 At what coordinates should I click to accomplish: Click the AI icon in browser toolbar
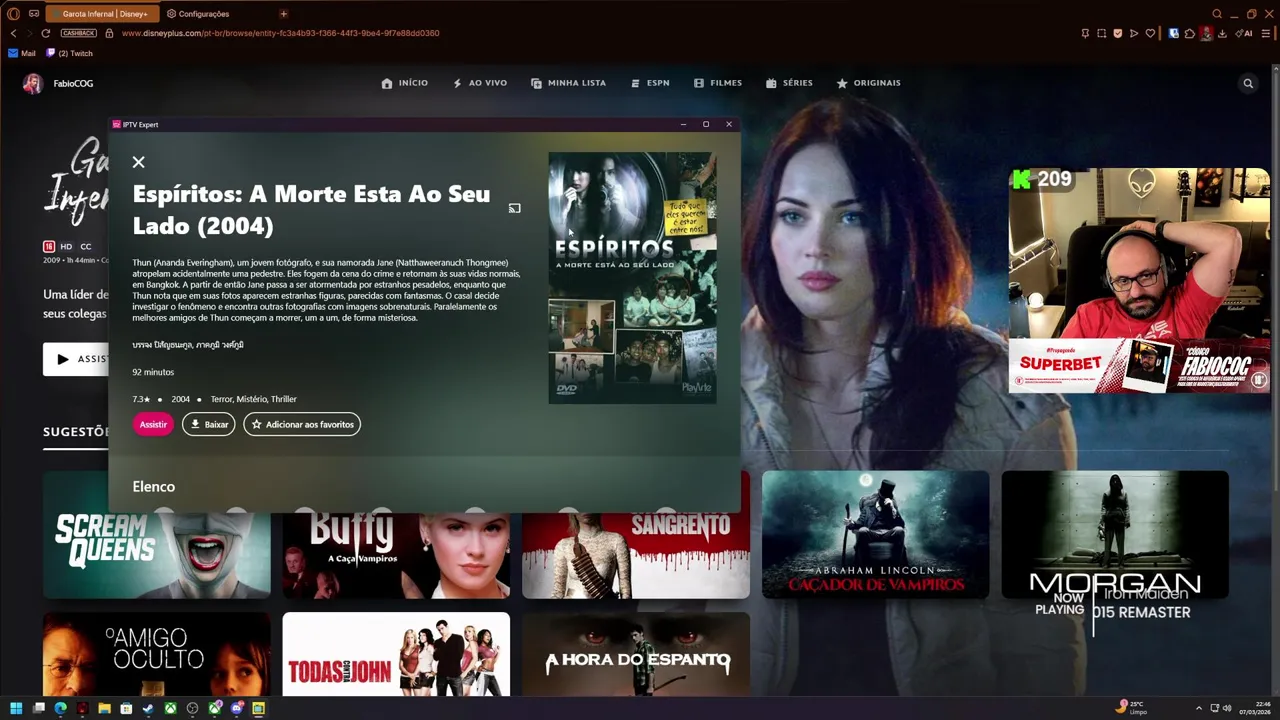click(1245, 33)
